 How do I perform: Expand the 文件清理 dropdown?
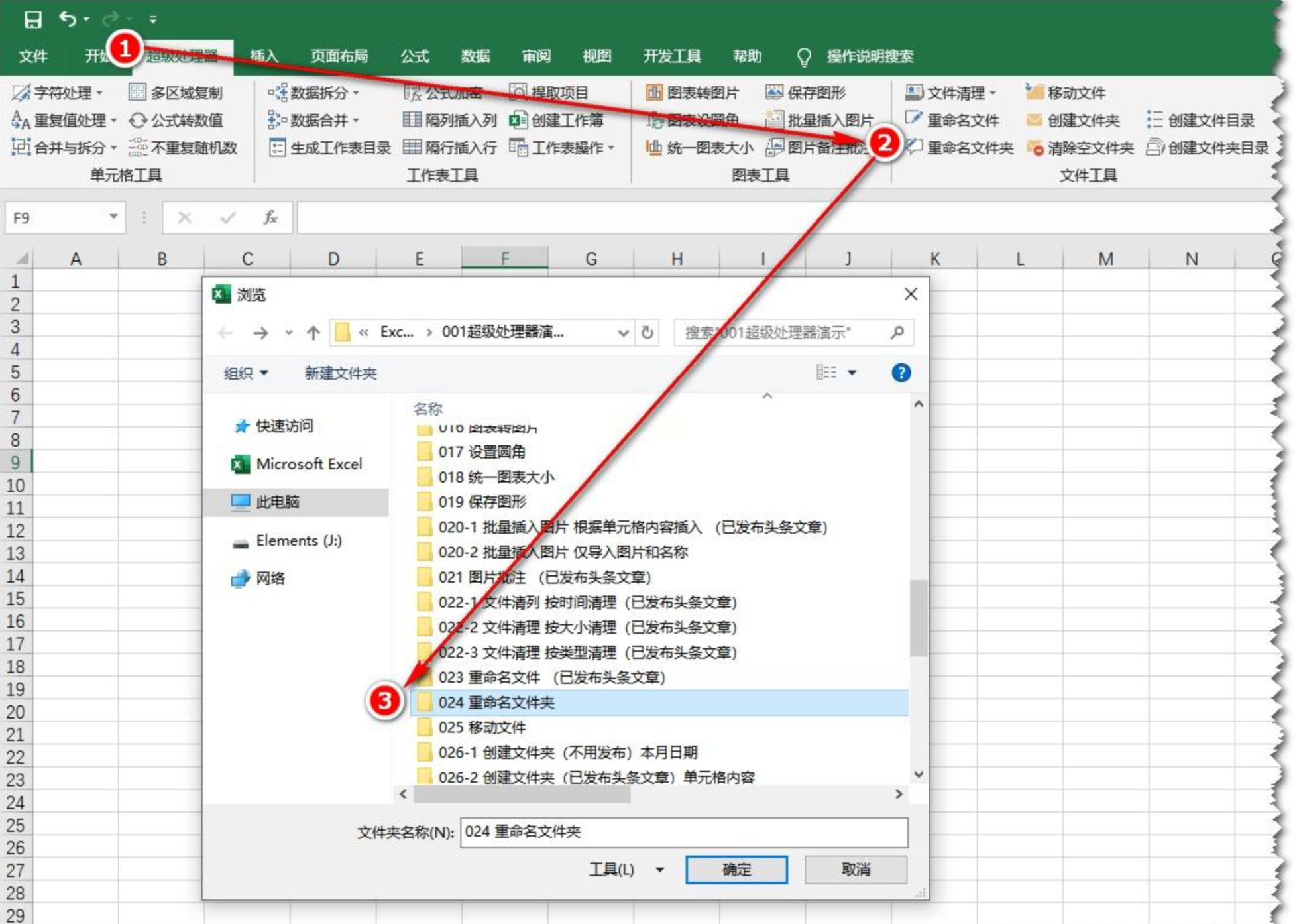[992, 93]
